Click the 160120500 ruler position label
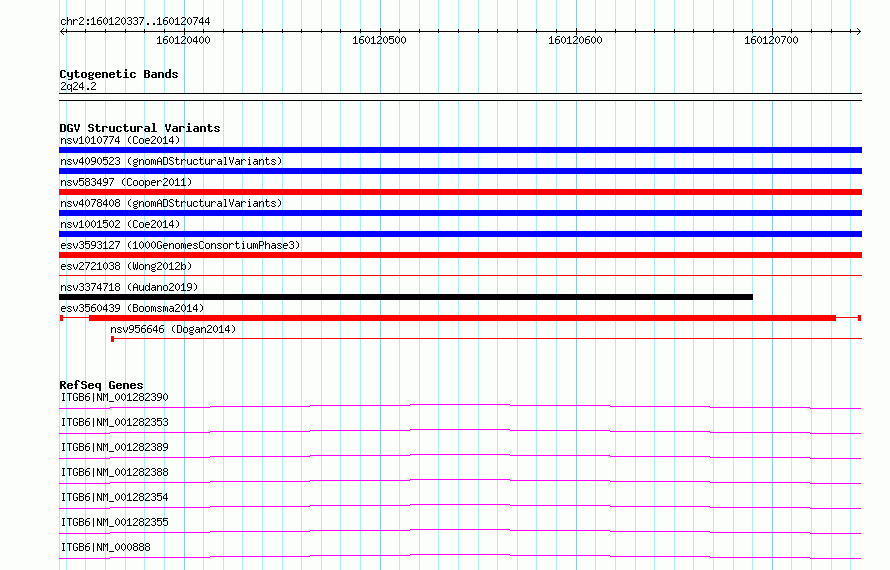The width and height of the screenshot is (890, 570). pos(379,40)
